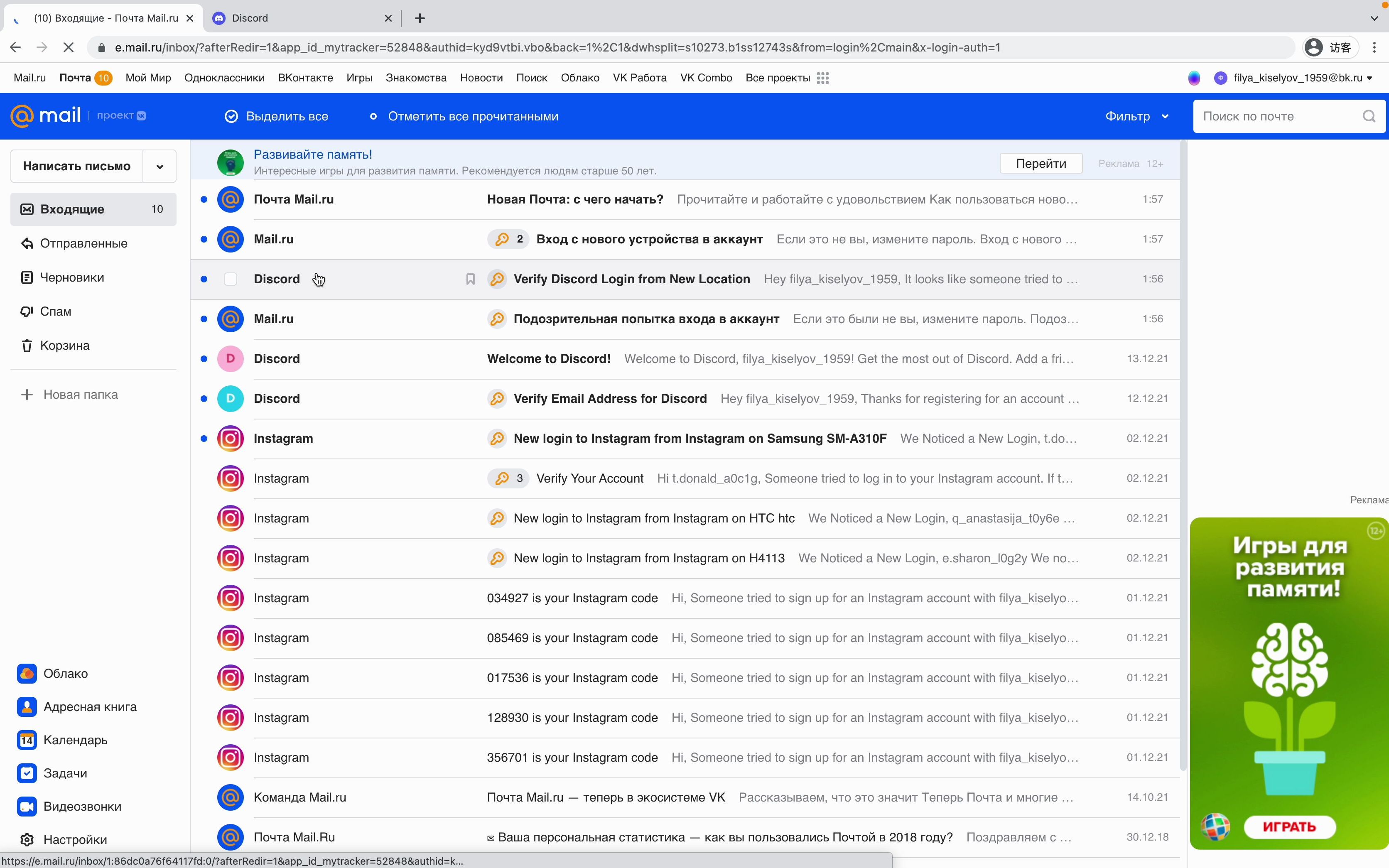Image resolution: width=1389 pixels, height=868 pixels.
Task: Click the ad avatar for Развивайте память
Action: coord(230,162)
